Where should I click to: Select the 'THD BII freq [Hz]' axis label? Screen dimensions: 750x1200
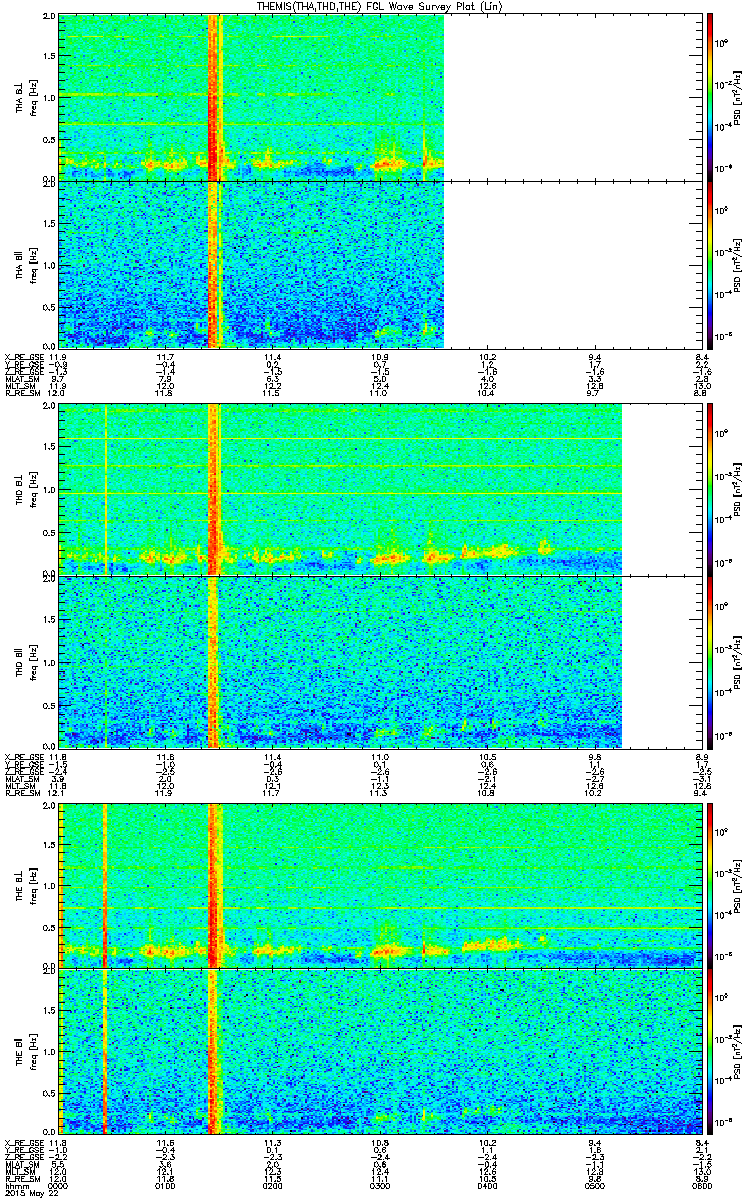click(24, 661)
